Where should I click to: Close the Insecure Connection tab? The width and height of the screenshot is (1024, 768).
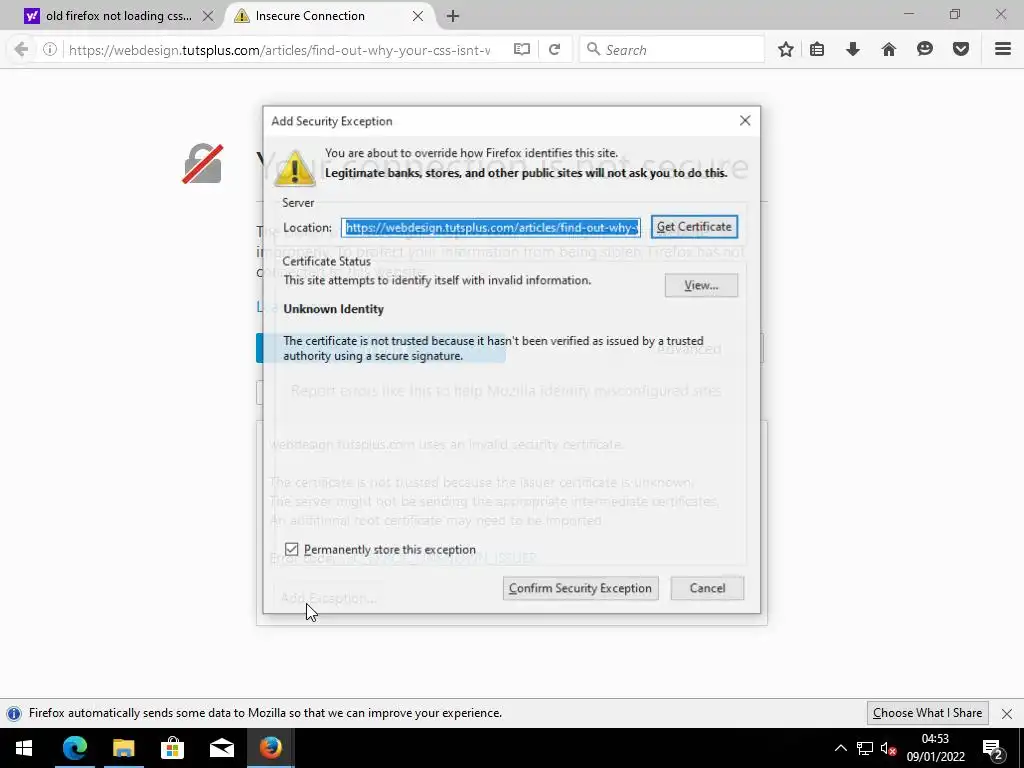(x=418, y=16)
